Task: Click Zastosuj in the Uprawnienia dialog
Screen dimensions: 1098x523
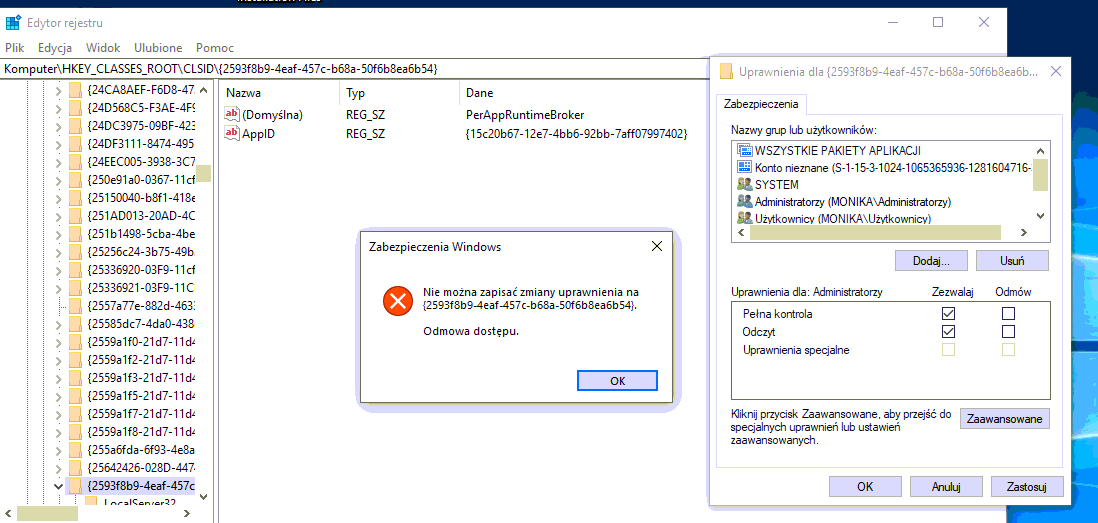Action: click(1026, 487)
